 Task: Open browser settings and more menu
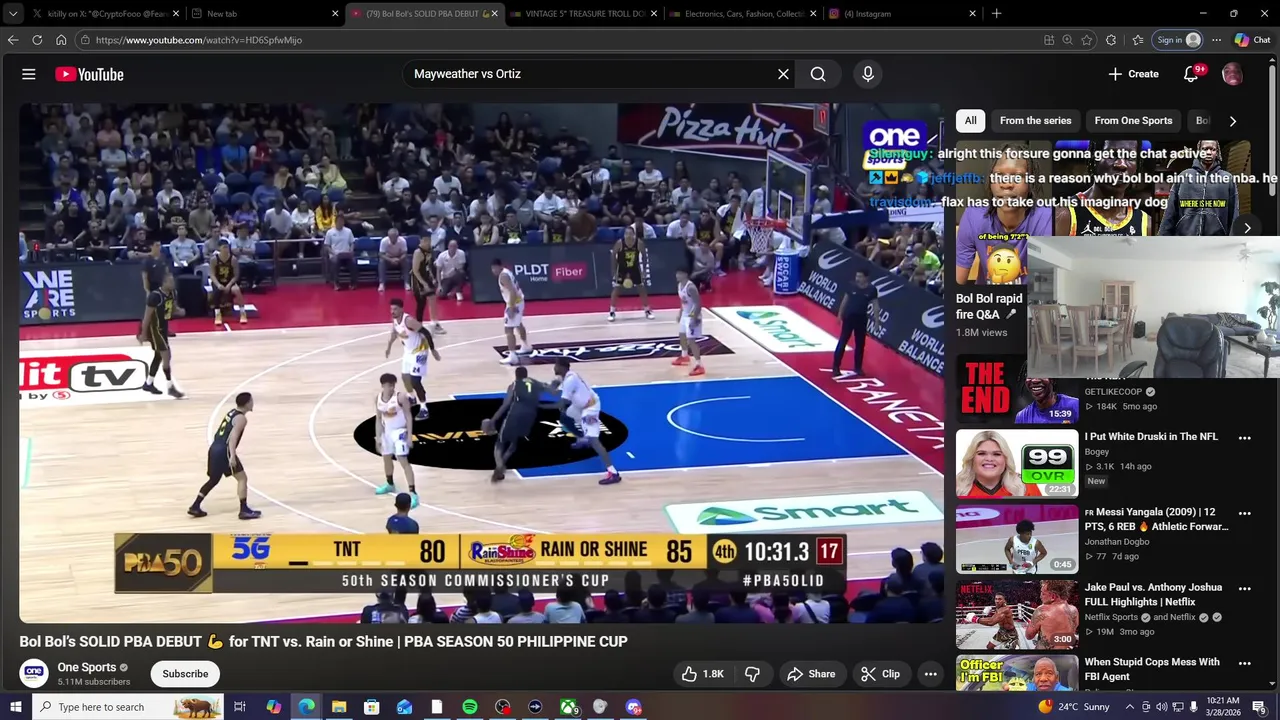tap(1216, 40)
